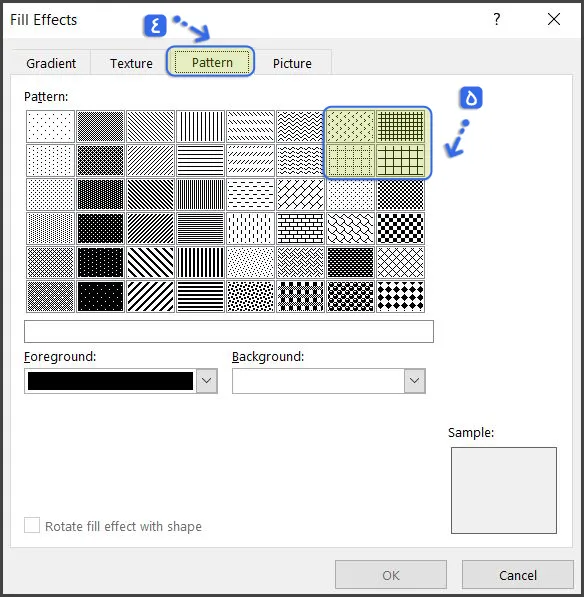Open the Texture tab

coord(131,63)
